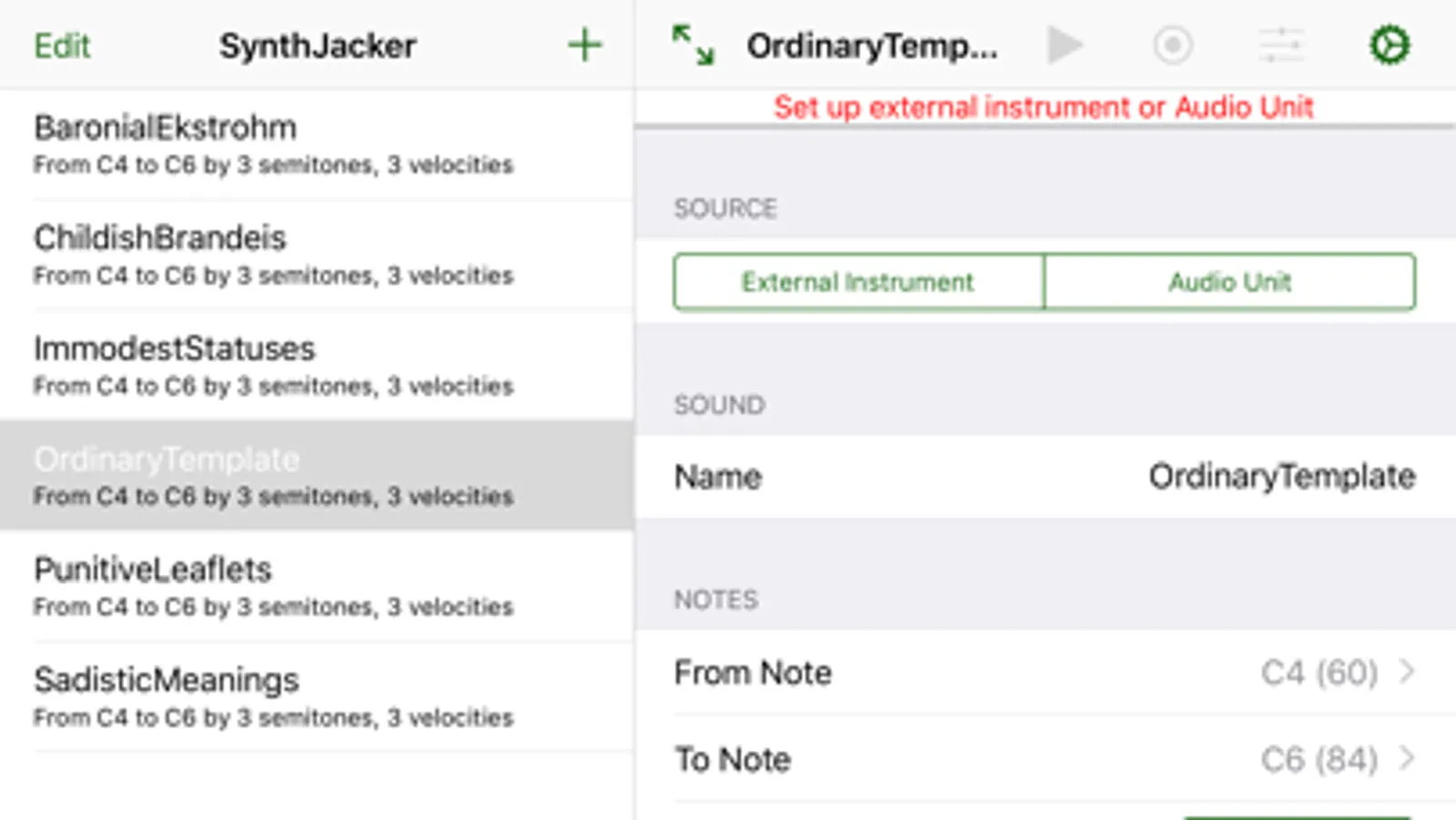This screenshot has width=1456, height=820.
Task: Add a new sound with plus icon
Action: pyautogui.click(x=585, y=45)
